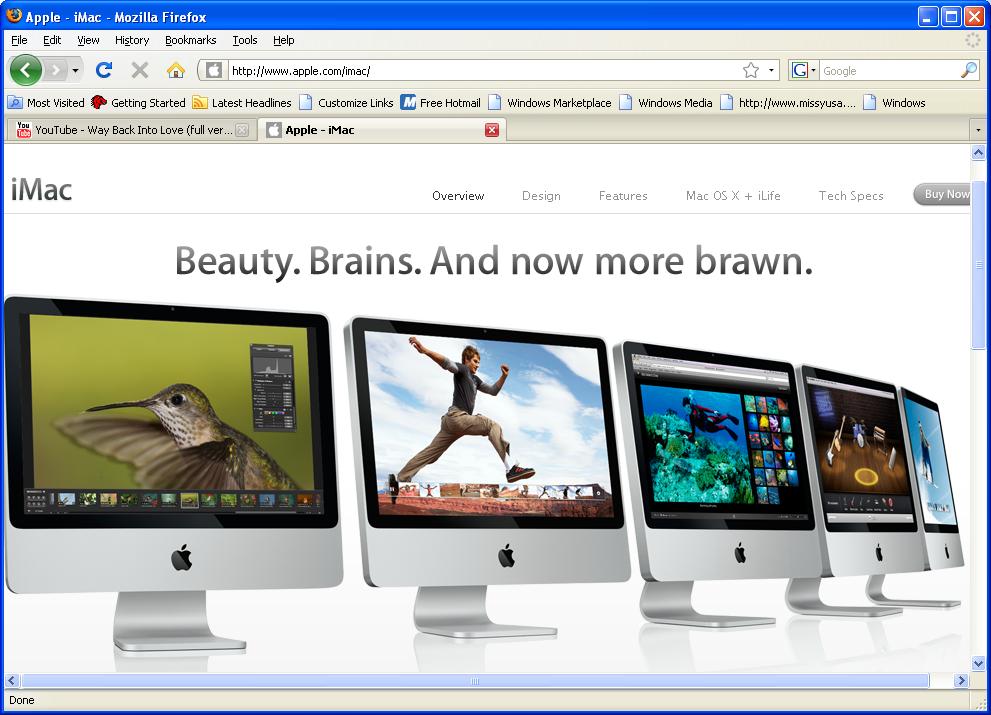Click the vertical scrollbar thumb
Viewport: 991px width, 715px height.
[x=978, y=264]
